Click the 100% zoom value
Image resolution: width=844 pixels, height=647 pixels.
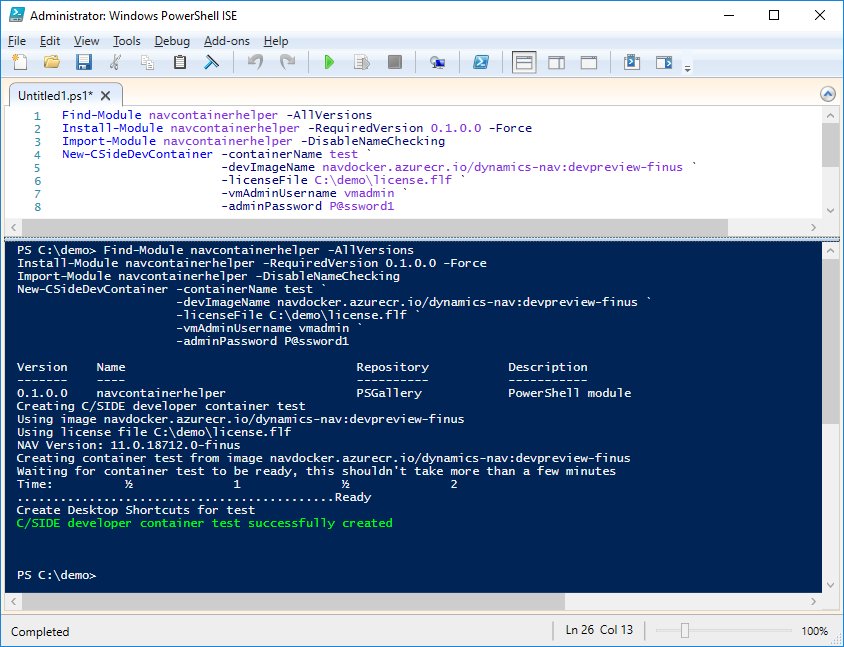[814, 631]
